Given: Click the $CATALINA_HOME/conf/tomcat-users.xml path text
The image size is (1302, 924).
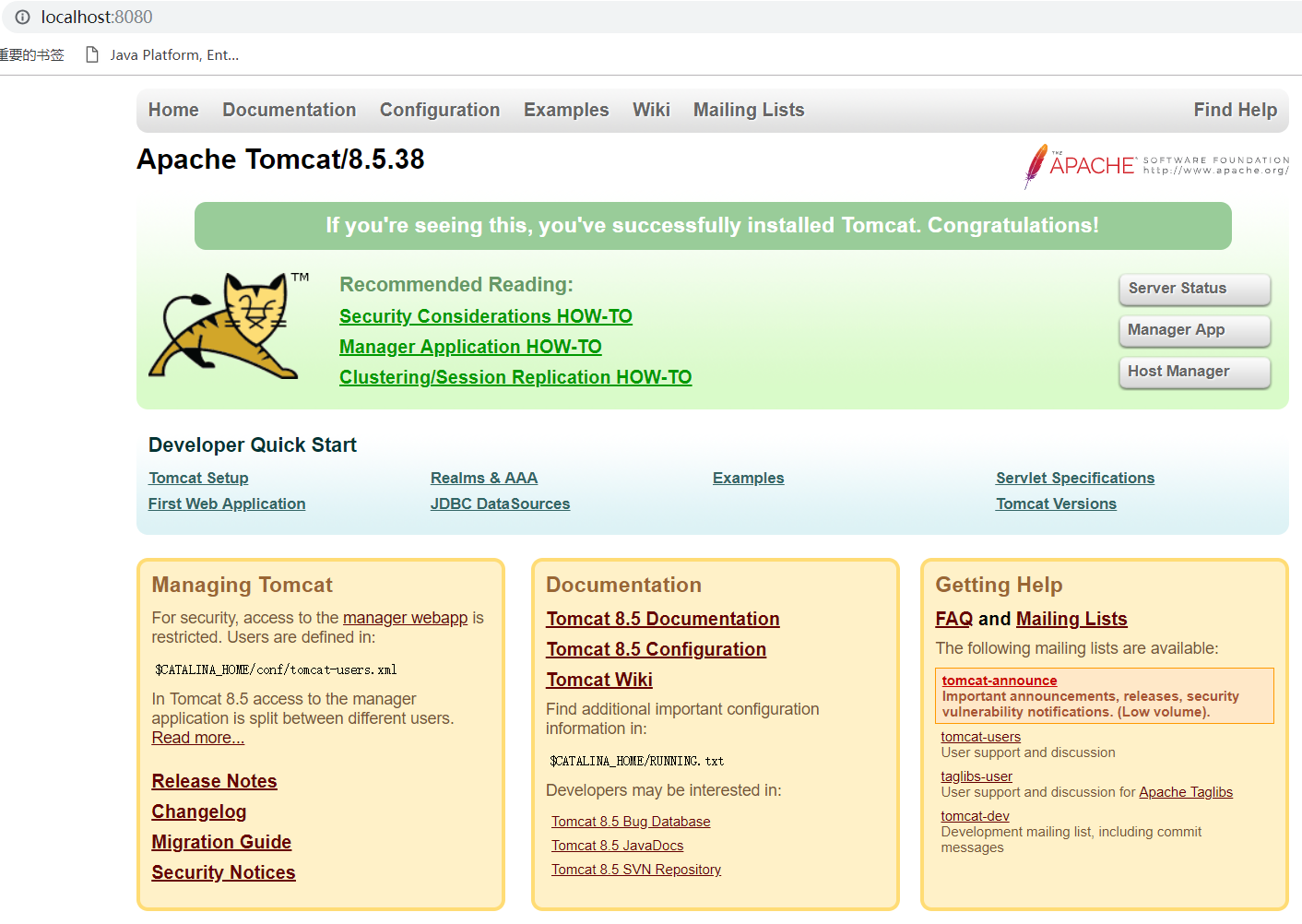Looking at the screenshot, I should click(276, 670).
